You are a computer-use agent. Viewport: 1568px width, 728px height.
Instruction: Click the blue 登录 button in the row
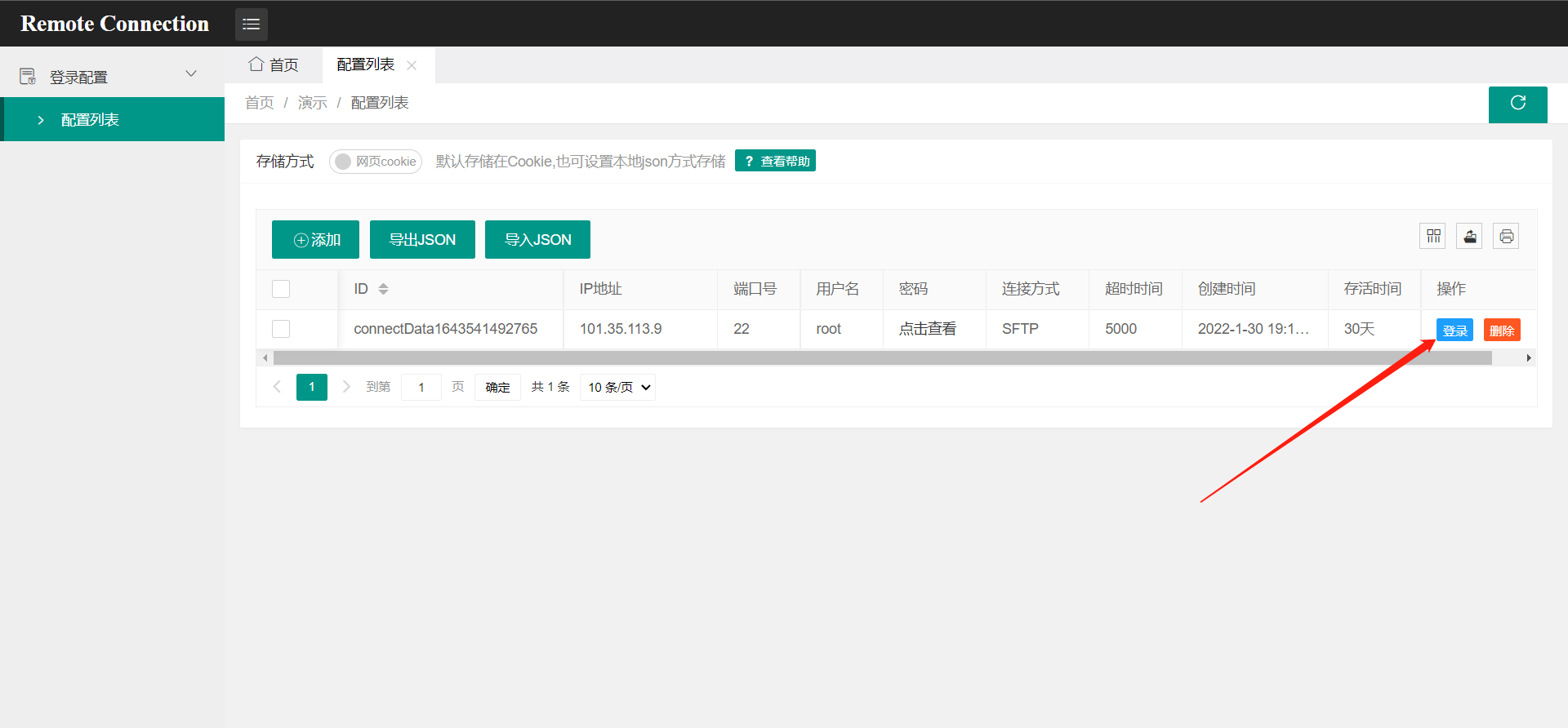click(x=1454, y=330)
